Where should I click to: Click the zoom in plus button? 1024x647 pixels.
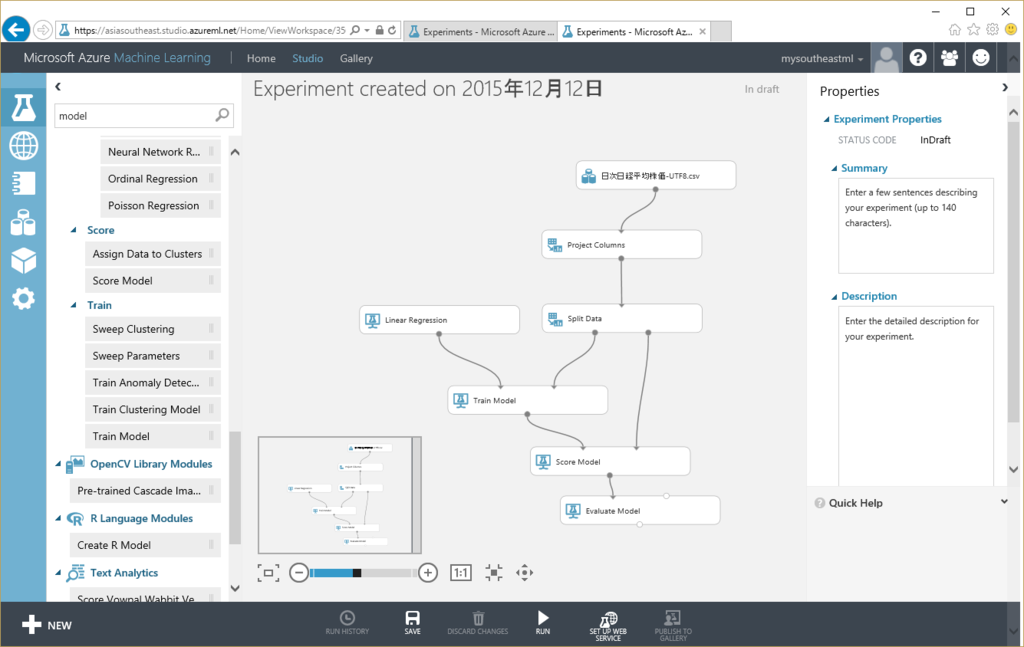pos(428,573)
